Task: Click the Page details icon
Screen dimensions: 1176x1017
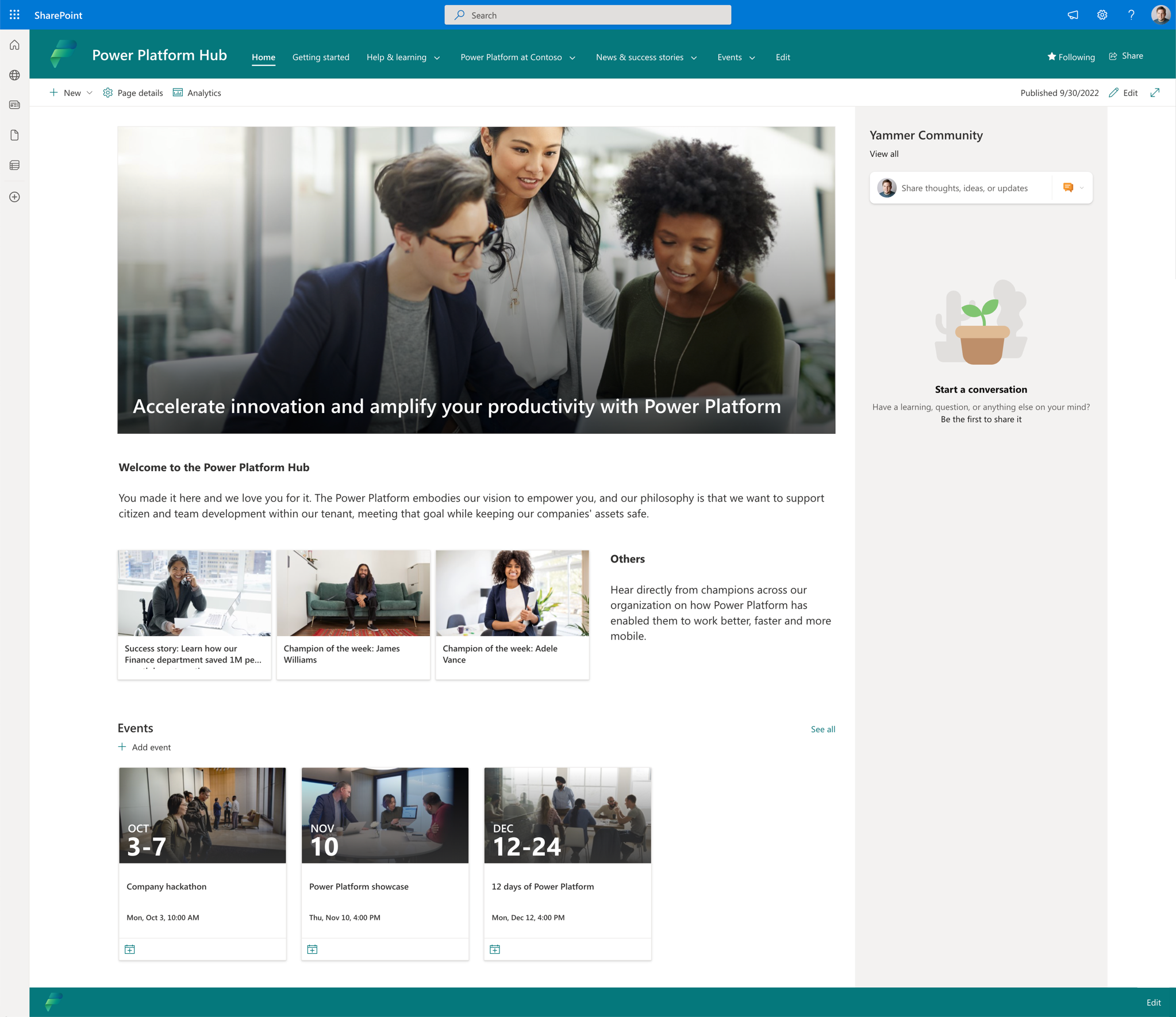Action: (108, 92)
